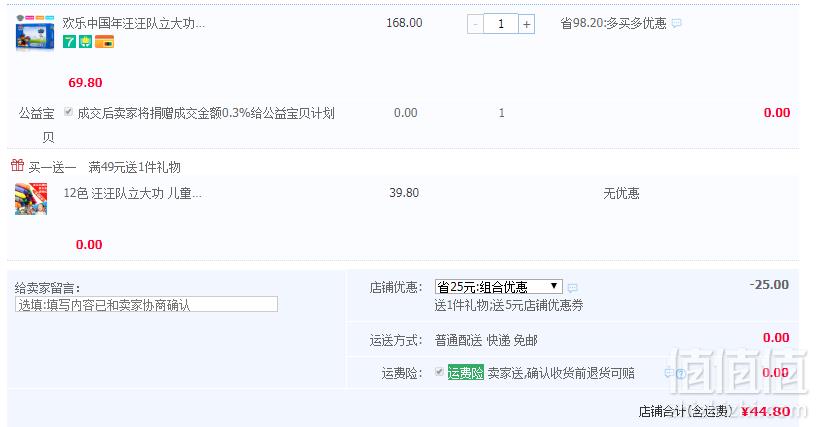Click the red gift icon beside 买一送一
Image resolution: width=817 pixels, height=427 pixels.
pos(17,166)
